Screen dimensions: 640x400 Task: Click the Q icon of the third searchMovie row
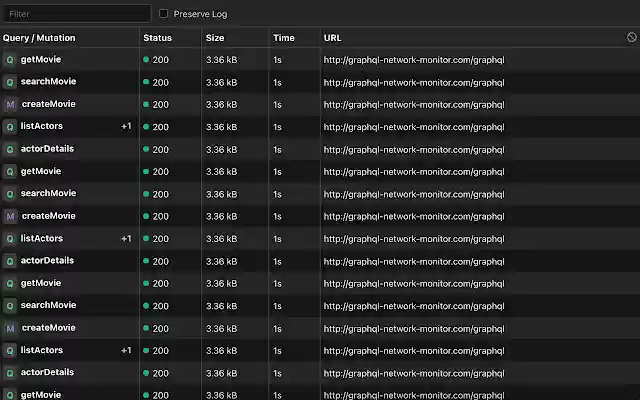10,306
